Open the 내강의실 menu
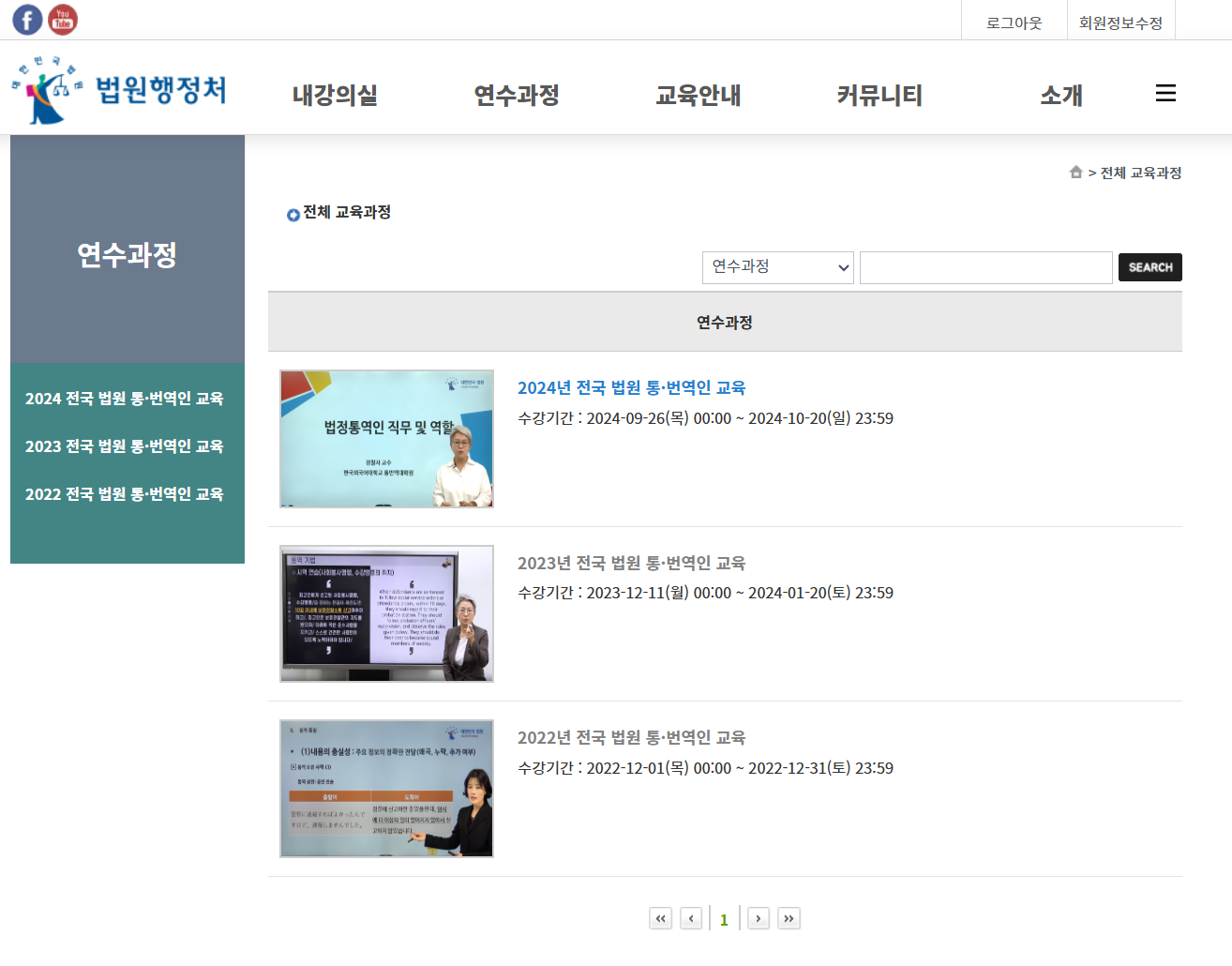 click(335, 95)
